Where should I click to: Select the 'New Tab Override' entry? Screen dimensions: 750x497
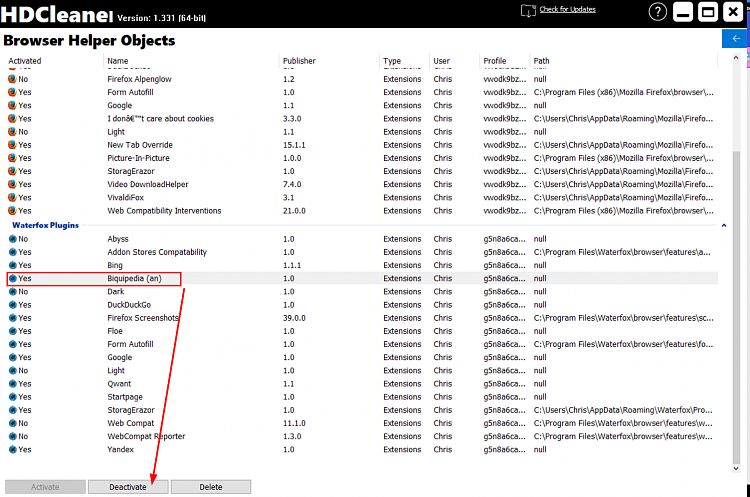[140, 144]
